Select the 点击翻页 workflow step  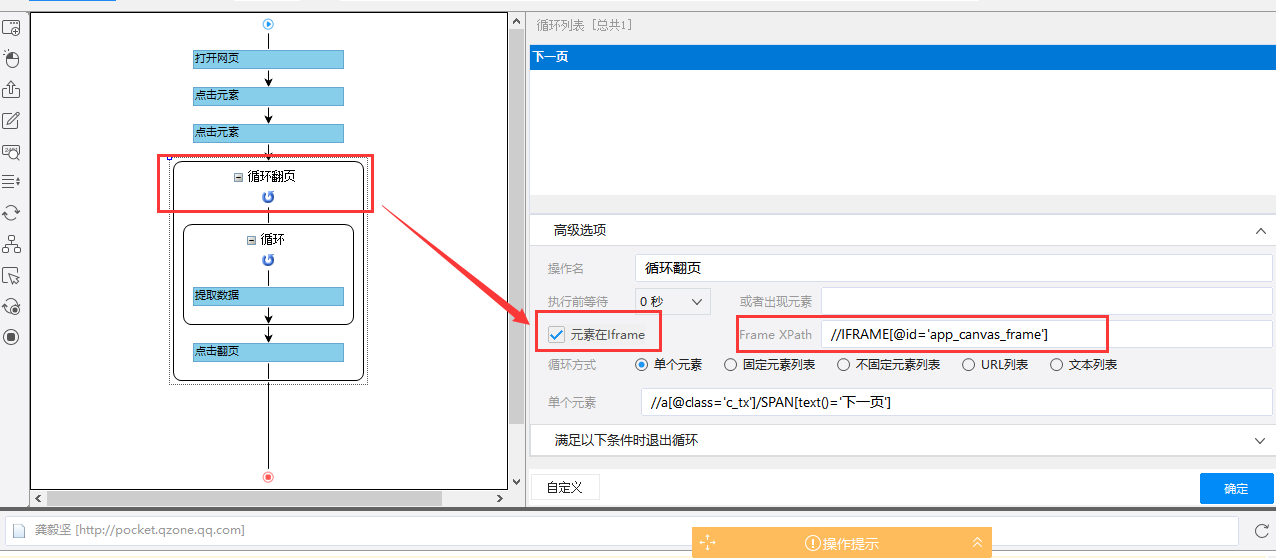click(x=268, y=352)
